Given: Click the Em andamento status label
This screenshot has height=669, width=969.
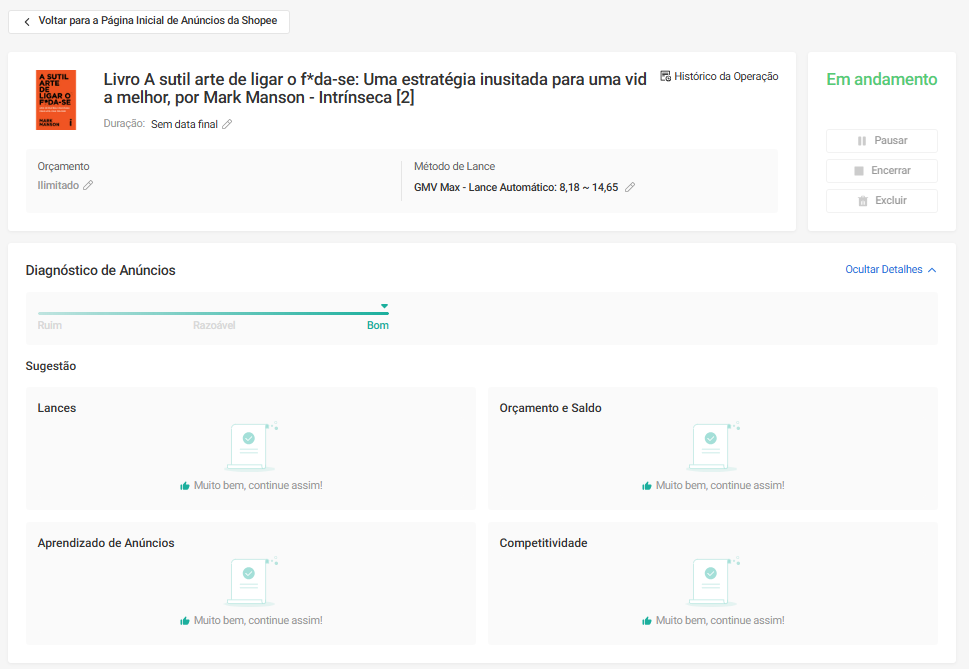Looking at the screenshot, I should [x=881, y=80].
